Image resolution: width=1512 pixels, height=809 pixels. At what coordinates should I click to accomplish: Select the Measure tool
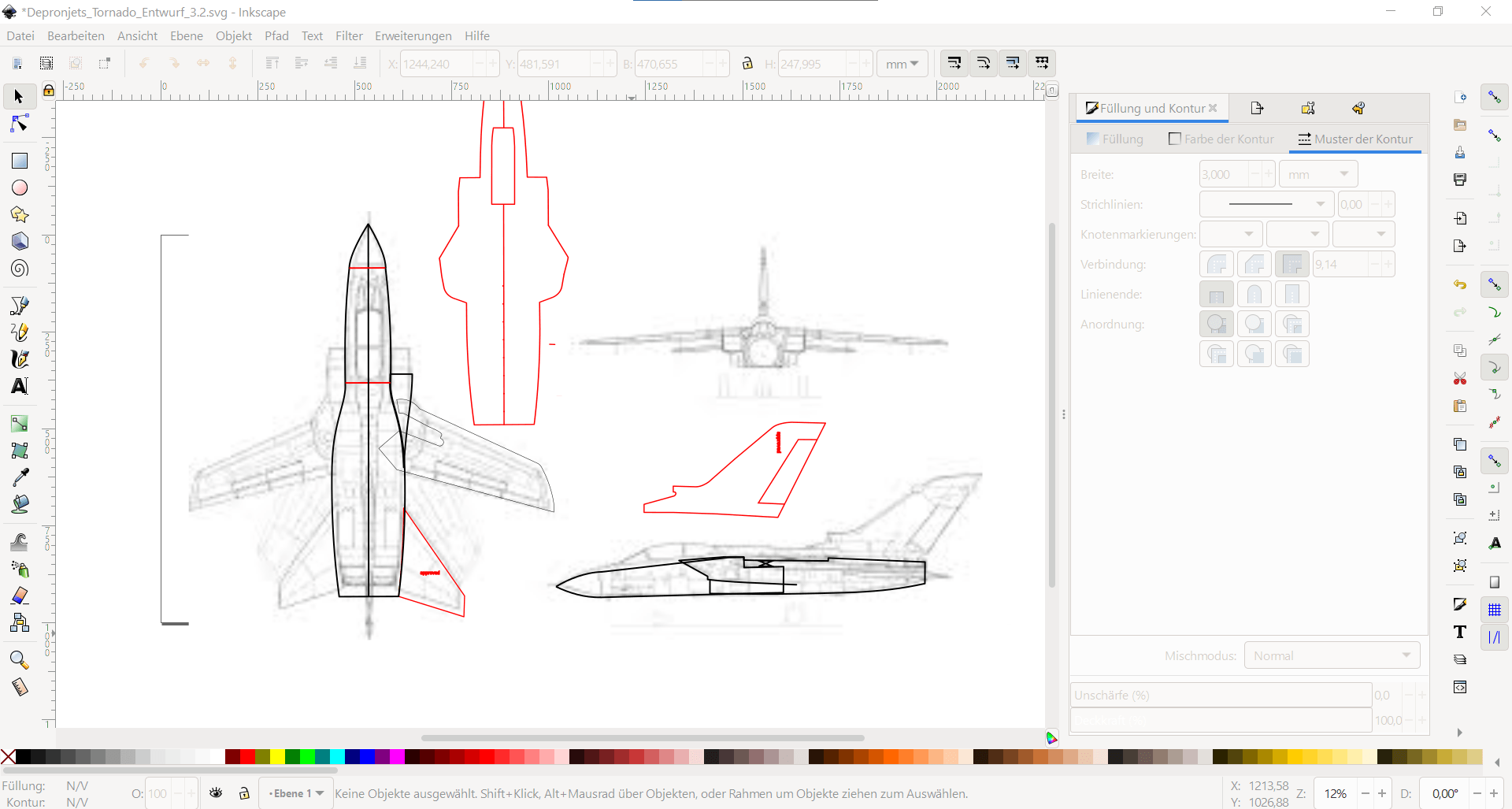(x=19, y=687)
